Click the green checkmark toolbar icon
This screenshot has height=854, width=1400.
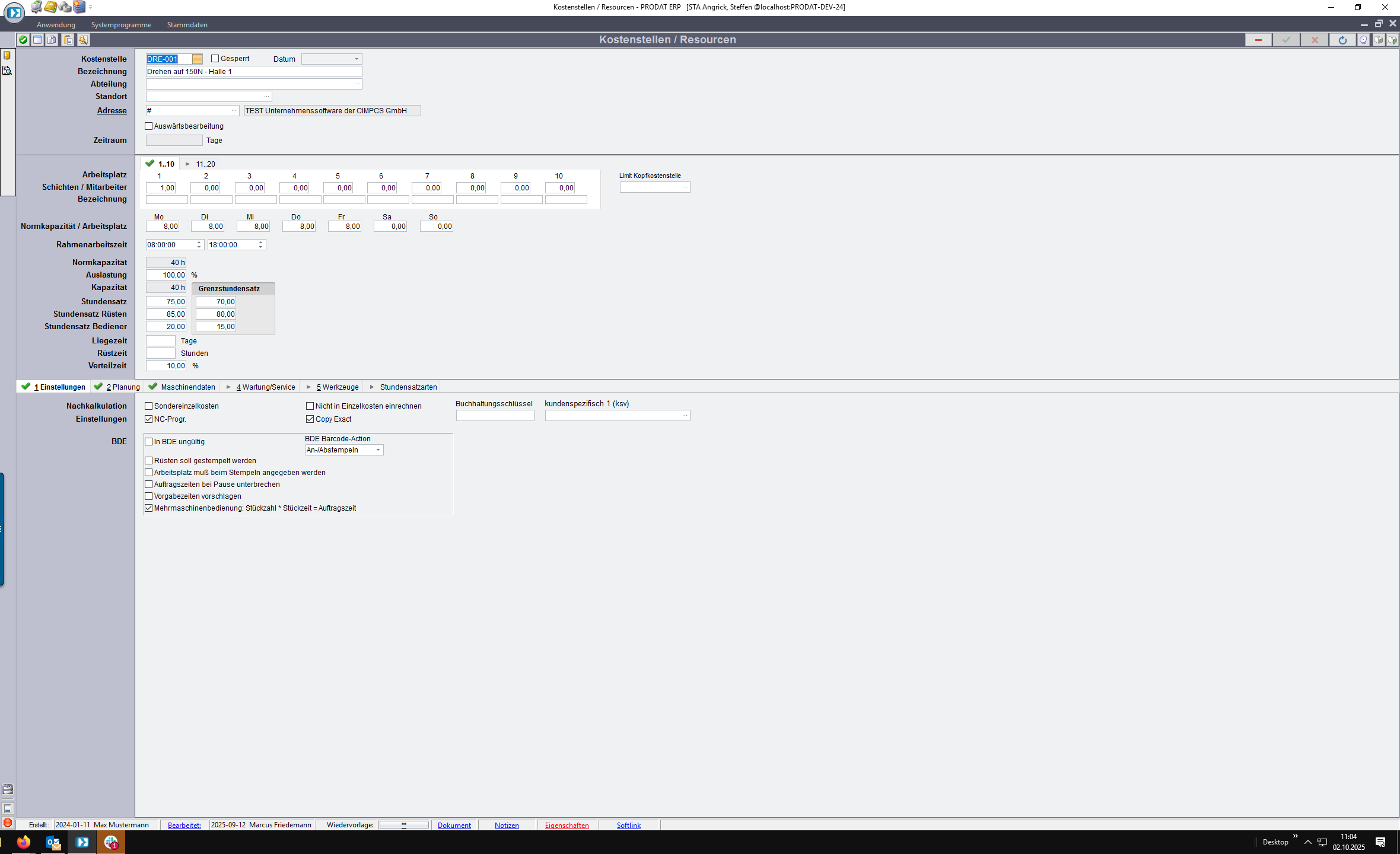click(x=23, y=40)
